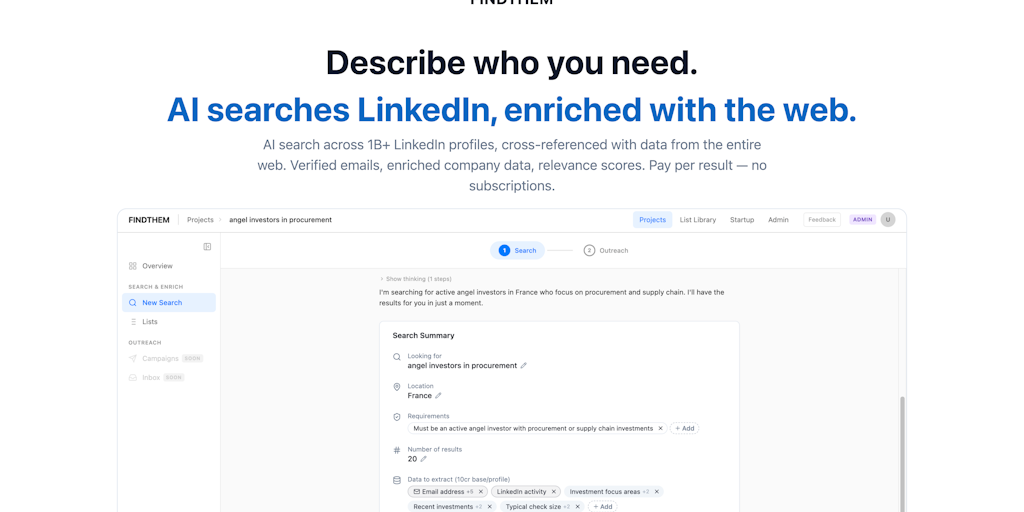Open the Startup tab
This screenshot has width=1024, height=512.
coord(742,220)
